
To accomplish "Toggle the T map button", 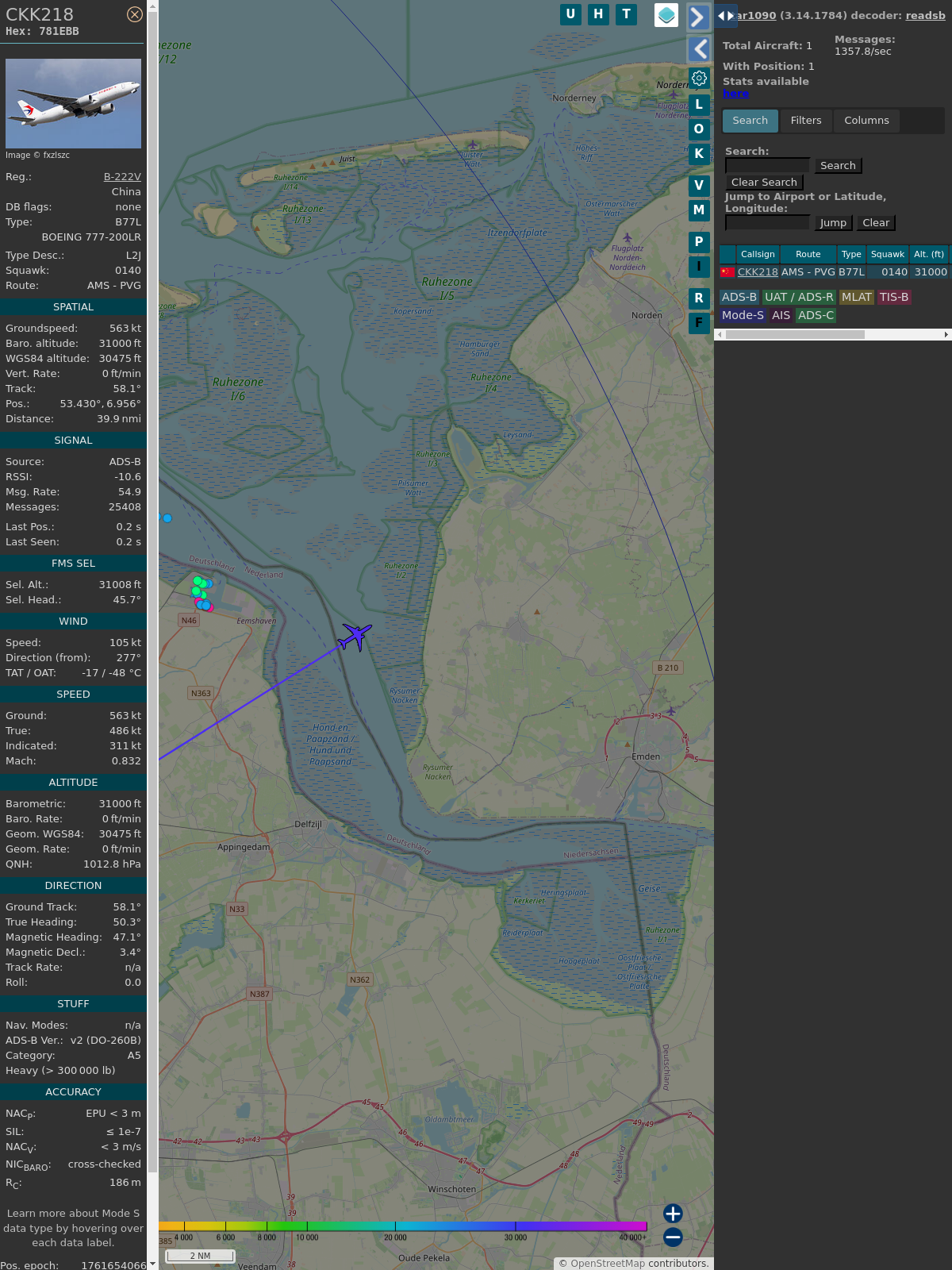I will 626,14.
